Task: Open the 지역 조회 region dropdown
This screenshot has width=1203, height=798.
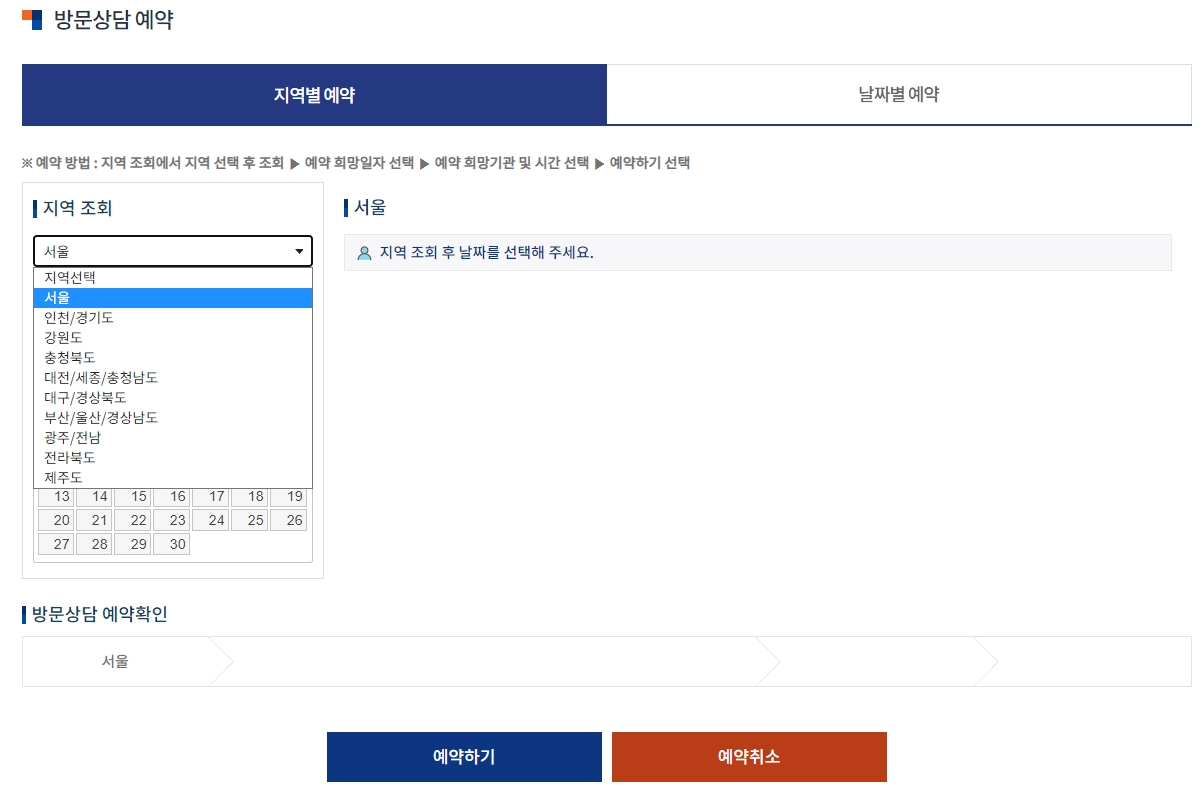Action: (x=173, y=251)
